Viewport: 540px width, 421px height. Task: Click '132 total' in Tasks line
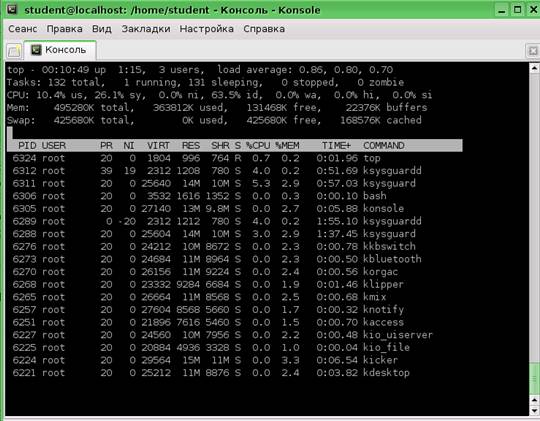click(x=75, y=83)
